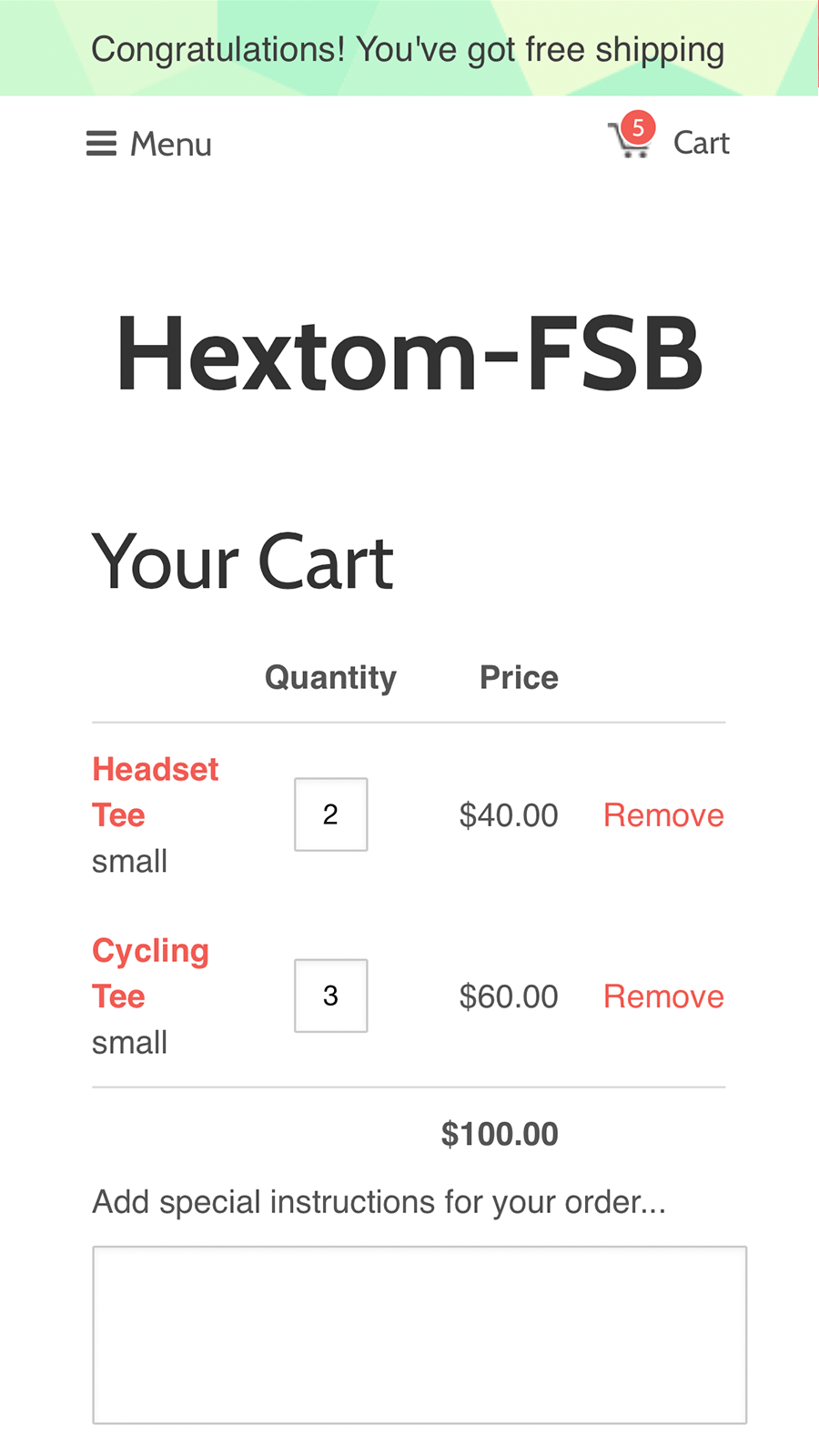
Task: Select the $100.00 cart total
Action: [500, 1134]
